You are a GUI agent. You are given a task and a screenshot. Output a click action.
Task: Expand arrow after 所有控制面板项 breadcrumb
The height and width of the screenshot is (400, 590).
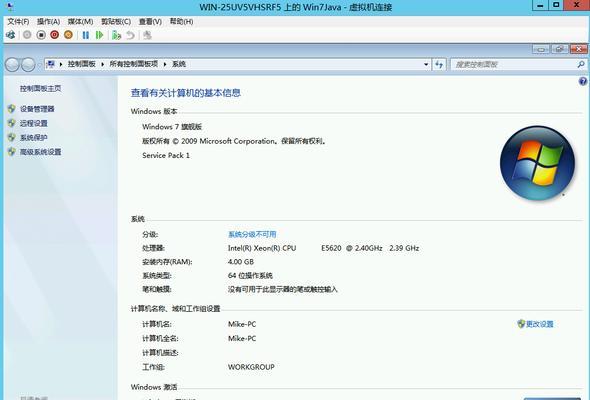(x=165, y=64)
